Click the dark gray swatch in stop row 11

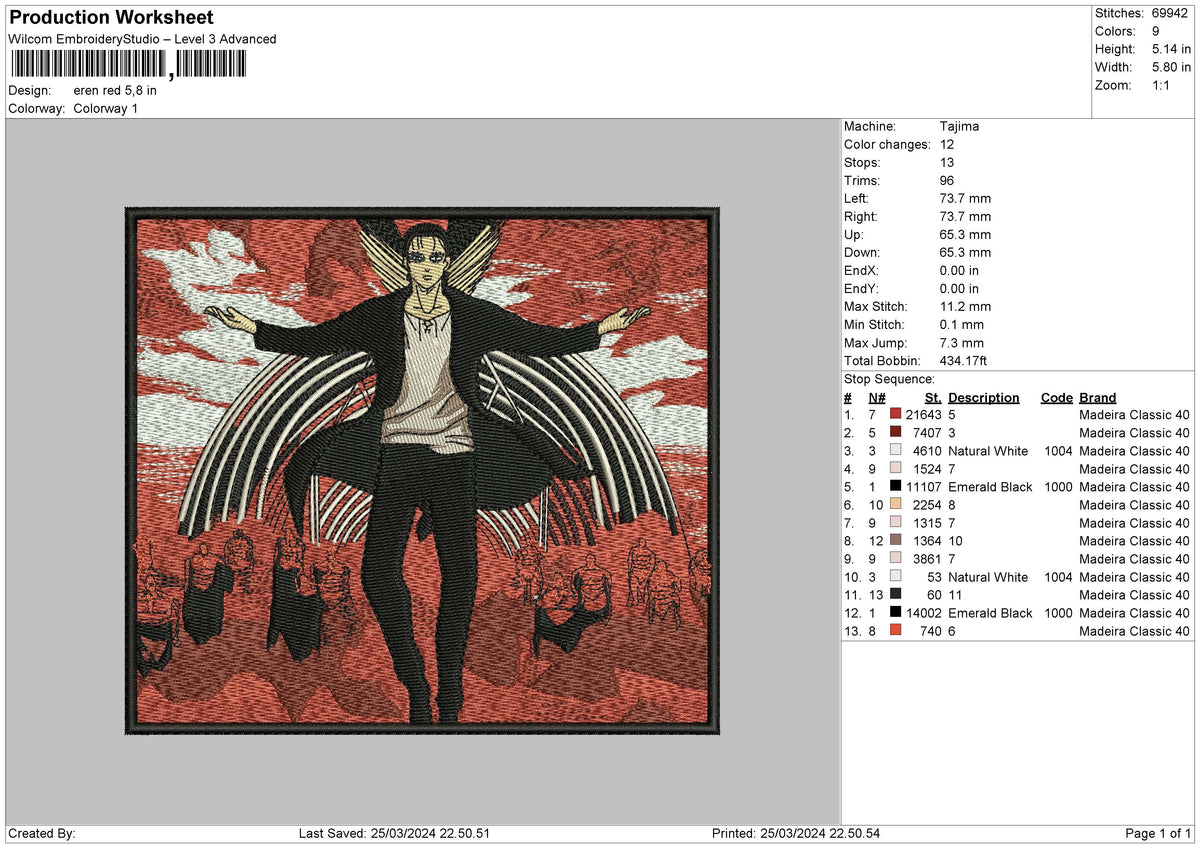click(895, 594)
